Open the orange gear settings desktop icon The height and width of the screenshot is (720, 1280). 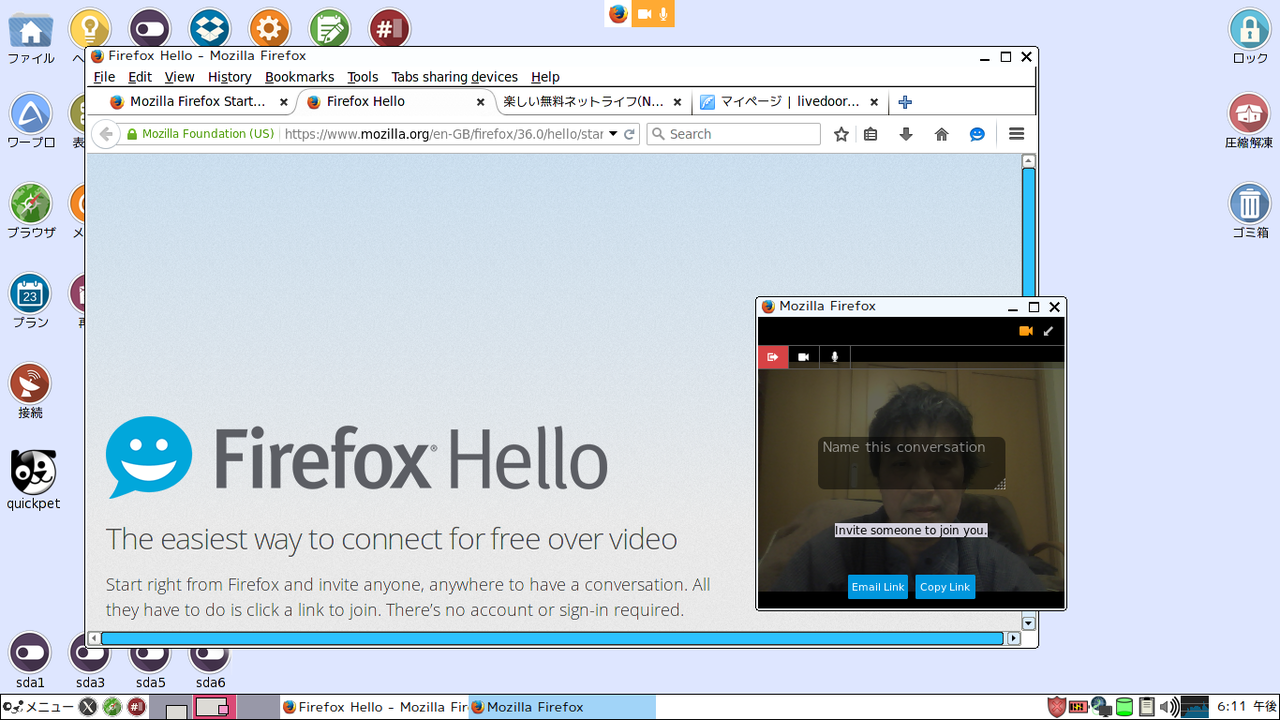click(269, 28)
